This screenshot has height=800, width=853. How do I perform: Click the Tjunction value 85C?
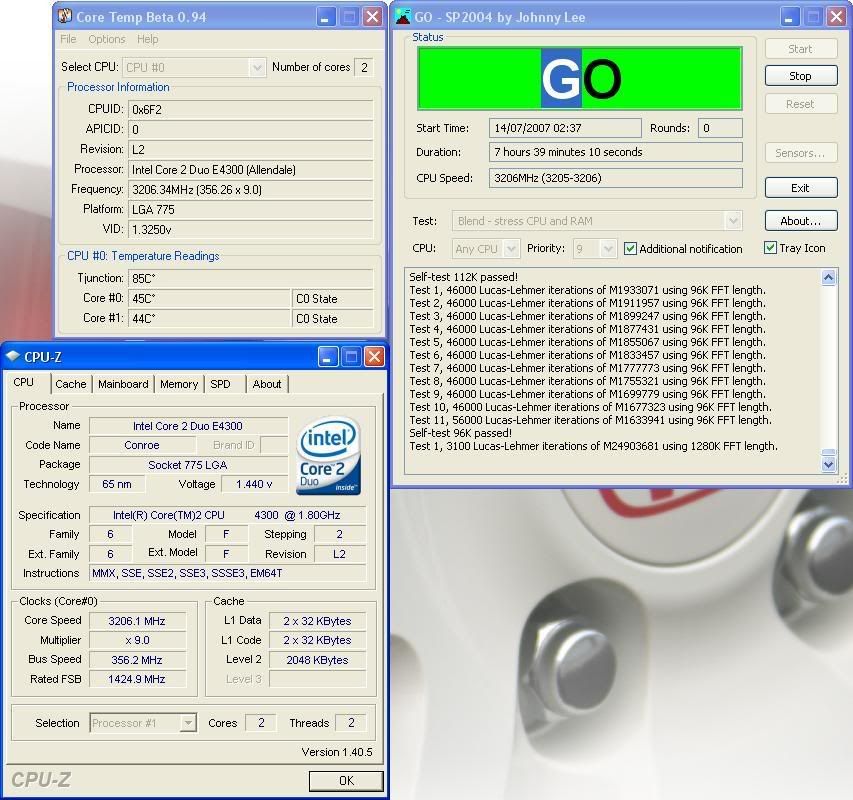point(251,278)
